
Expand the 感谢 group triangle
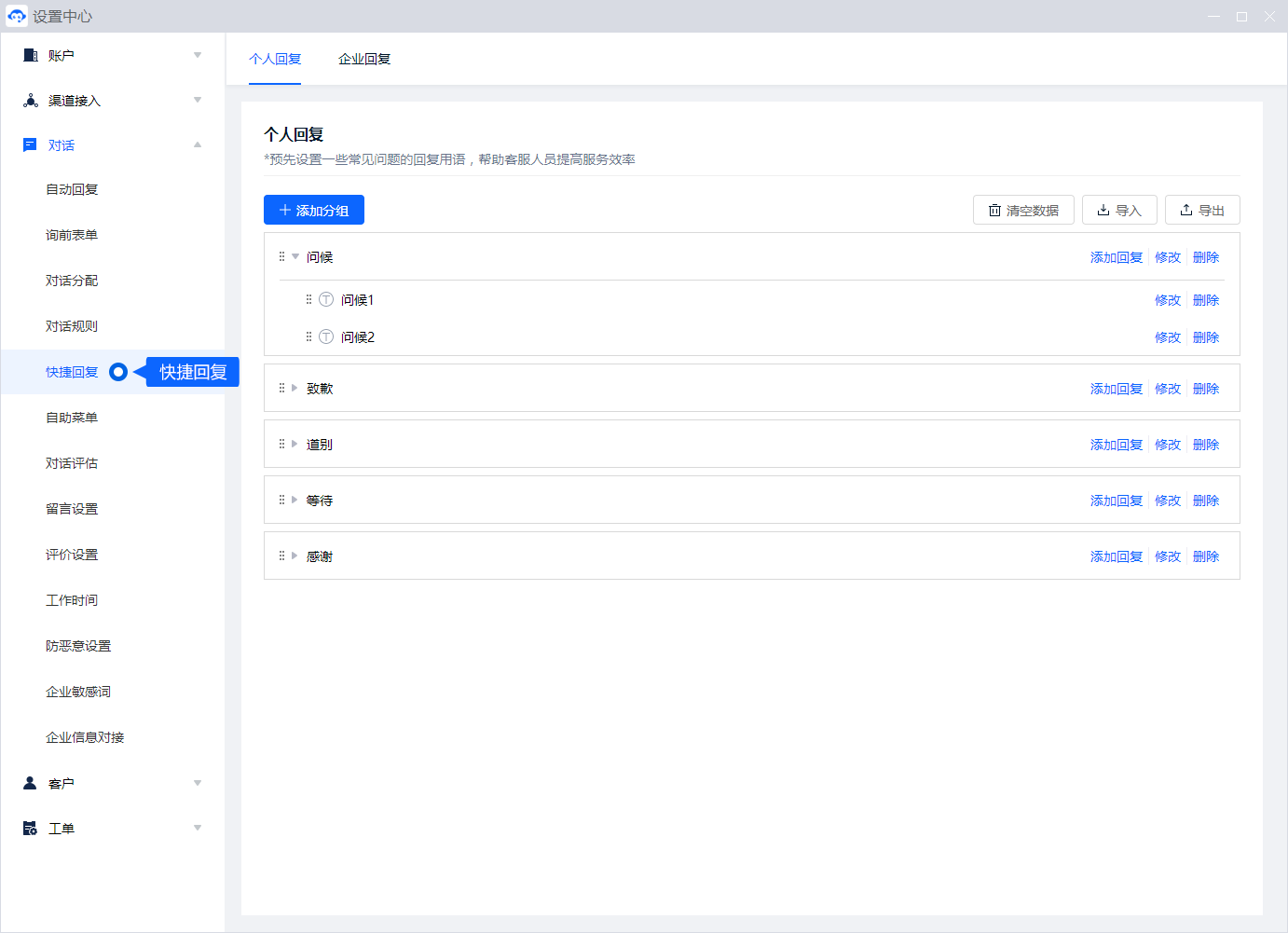tap(295, 556)
